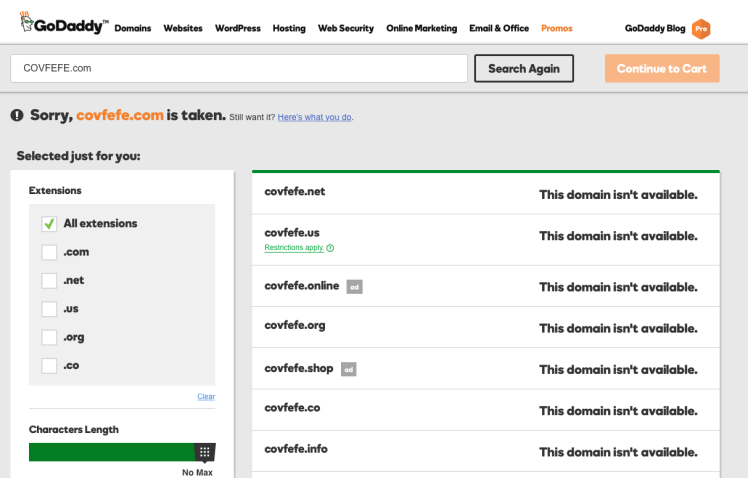Select the .co extension checkbox
748x478 pixels.
click(49, 366)
